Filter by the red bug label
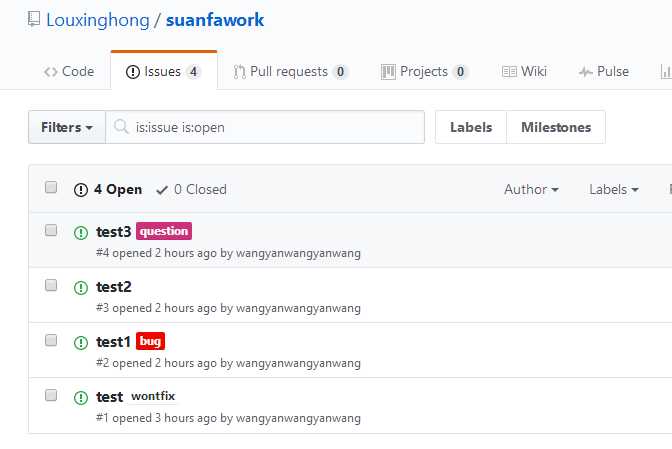Image resolution: width=672 pixels, height=449 pixels. [x=150, y=341]
